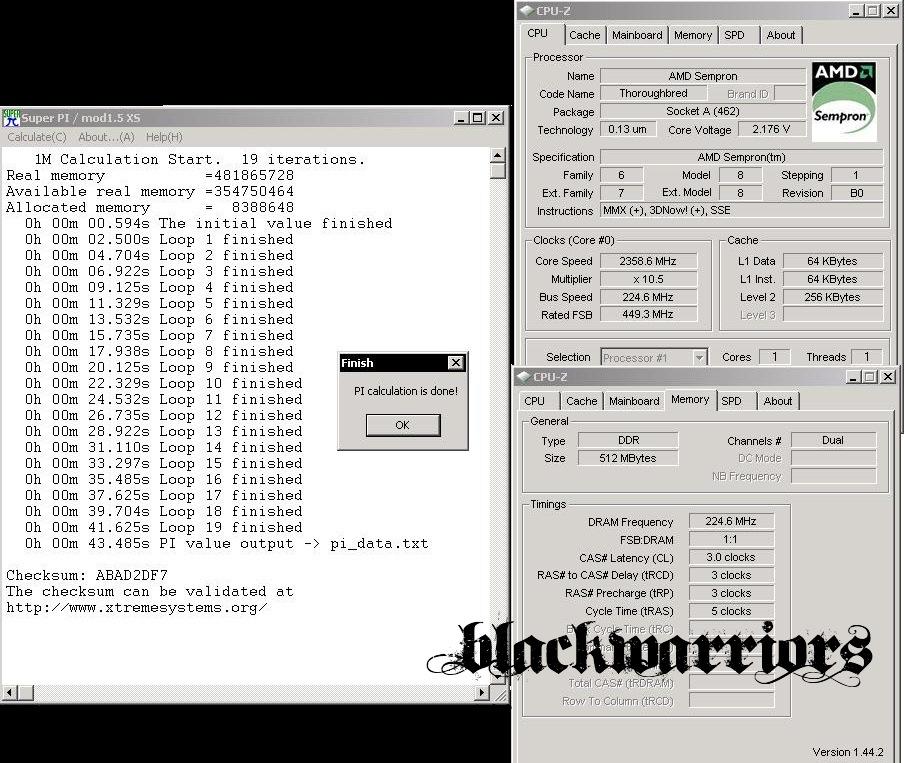The height and width of the screenshot is (763, 904).
Task: Click the Super PI title bar icon
Action: [x=11, y=118]
